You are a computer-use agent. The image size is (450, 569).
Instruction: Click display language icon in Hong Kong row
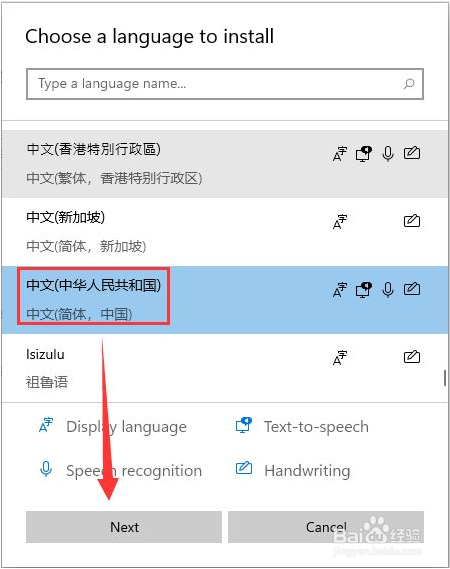(x=340, y=153)
